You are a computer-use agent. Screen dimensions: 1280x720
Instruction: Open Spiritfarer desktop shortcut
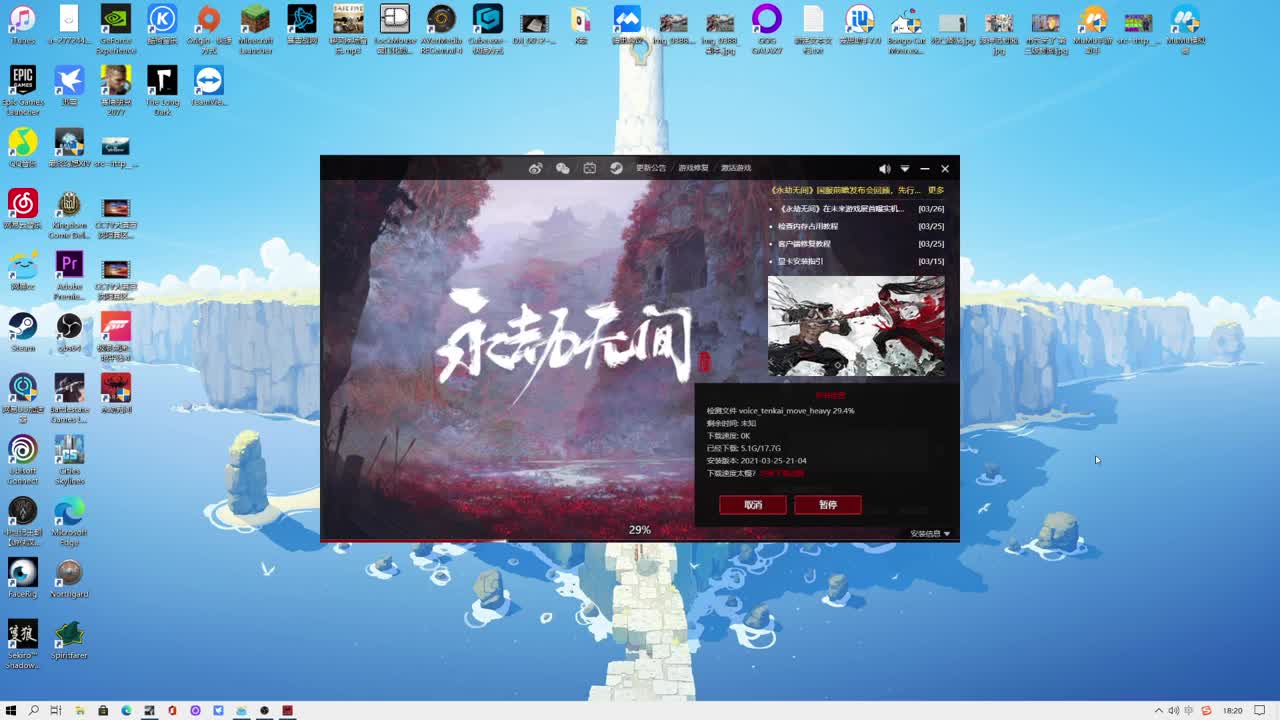(x=69, y=640)
